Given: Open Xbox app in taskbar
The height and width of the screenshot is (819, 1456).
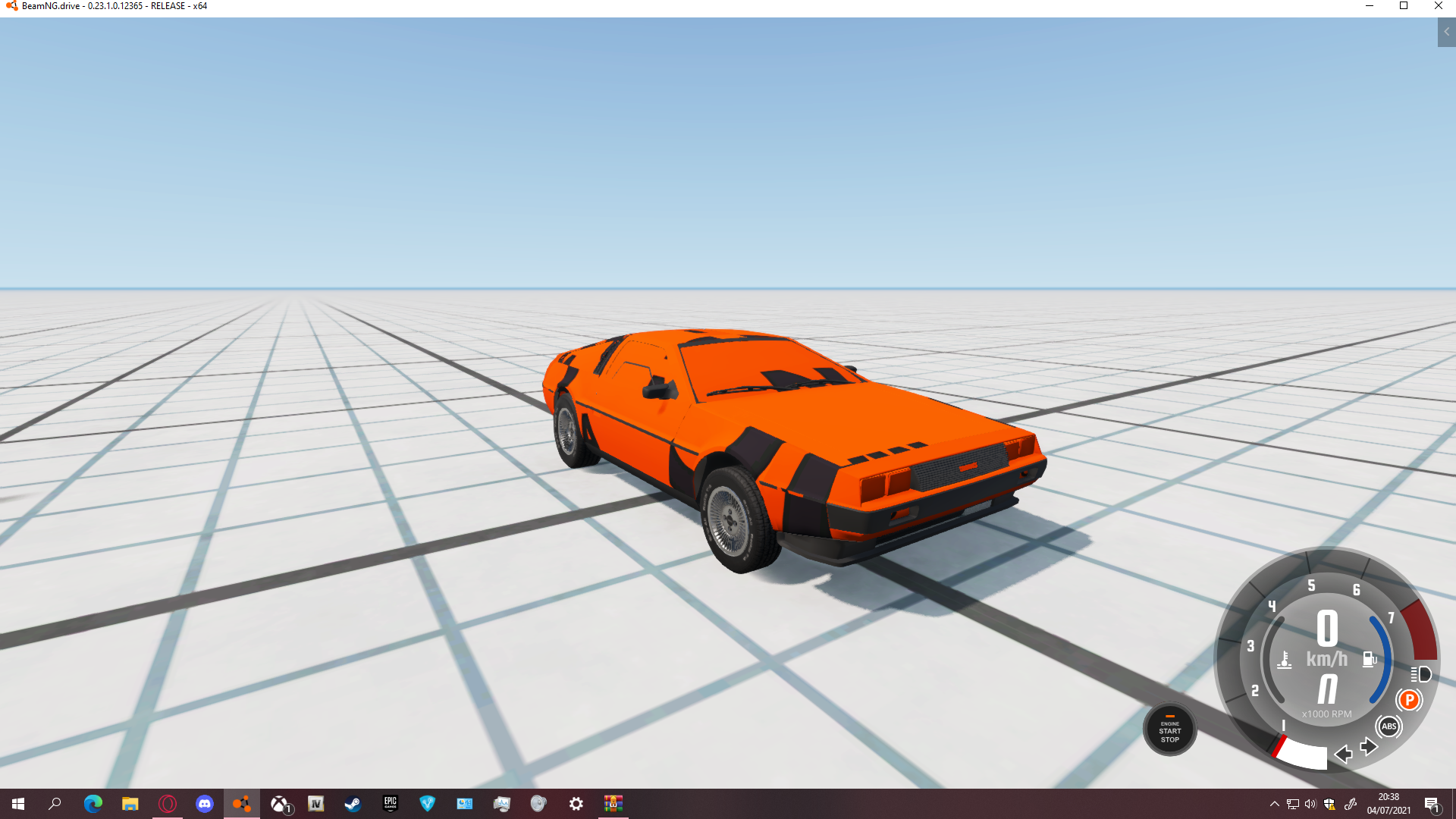Looking at the screenshot, I should point(280,804).
